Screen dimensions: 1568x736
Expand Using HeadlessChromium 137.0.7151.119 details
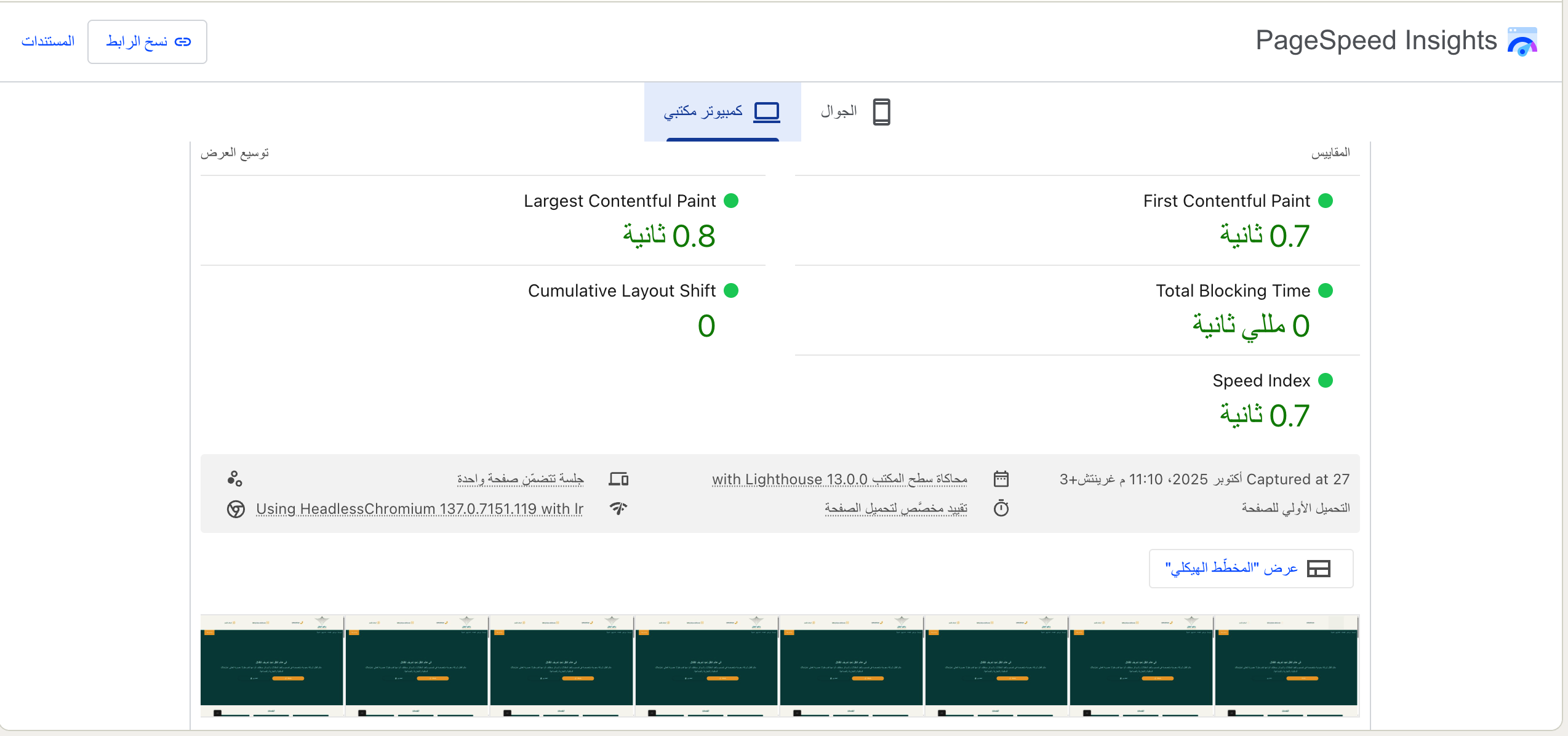[419, 509]
